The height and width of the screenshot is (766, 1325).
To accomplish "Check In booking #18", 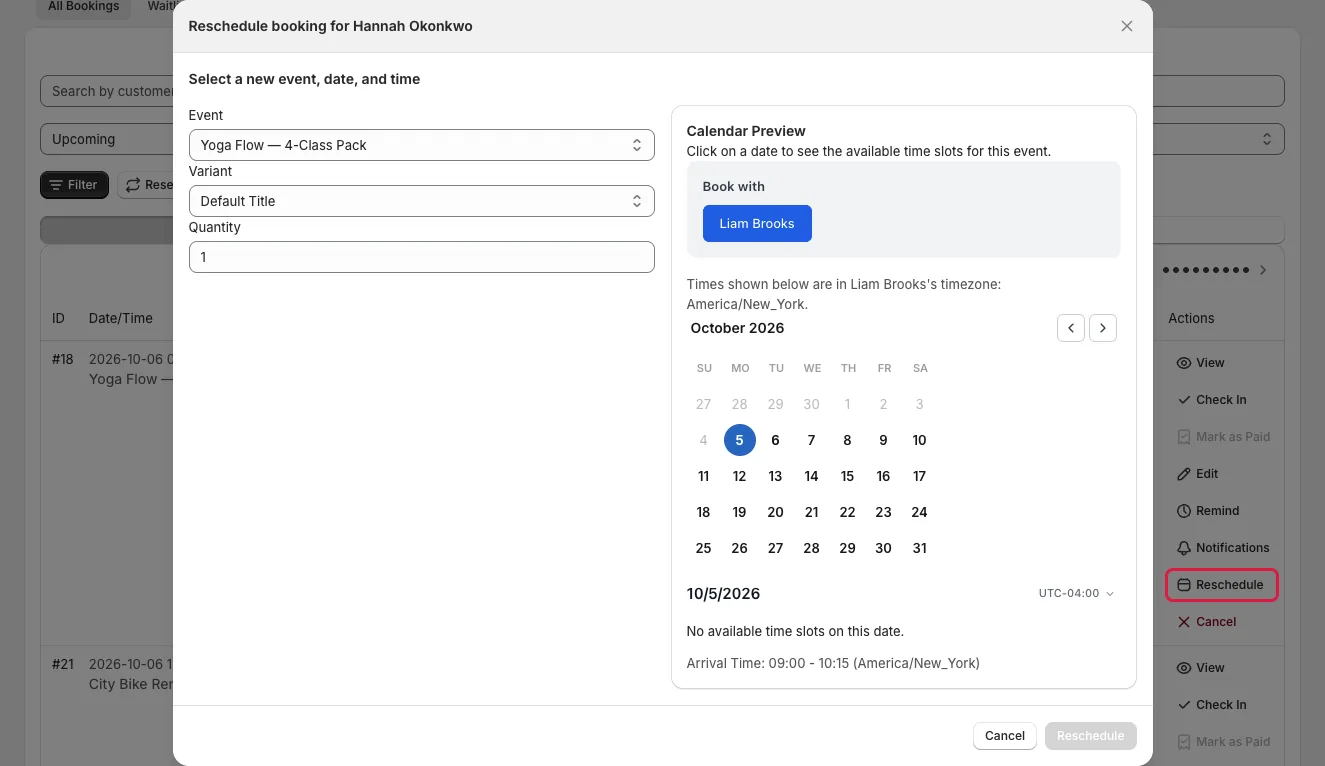I will (x=1212, y=400).
